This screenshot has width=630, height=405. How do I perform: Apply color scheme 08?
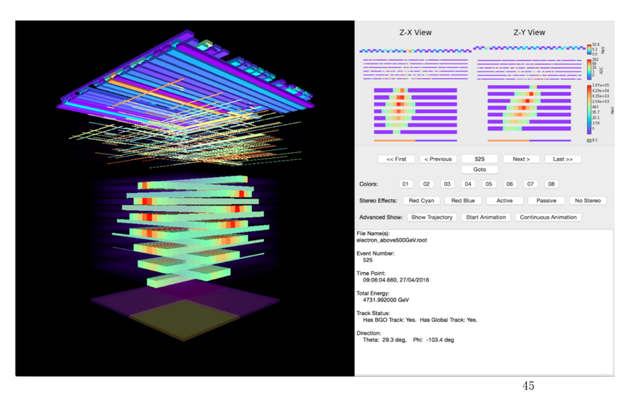551,184
